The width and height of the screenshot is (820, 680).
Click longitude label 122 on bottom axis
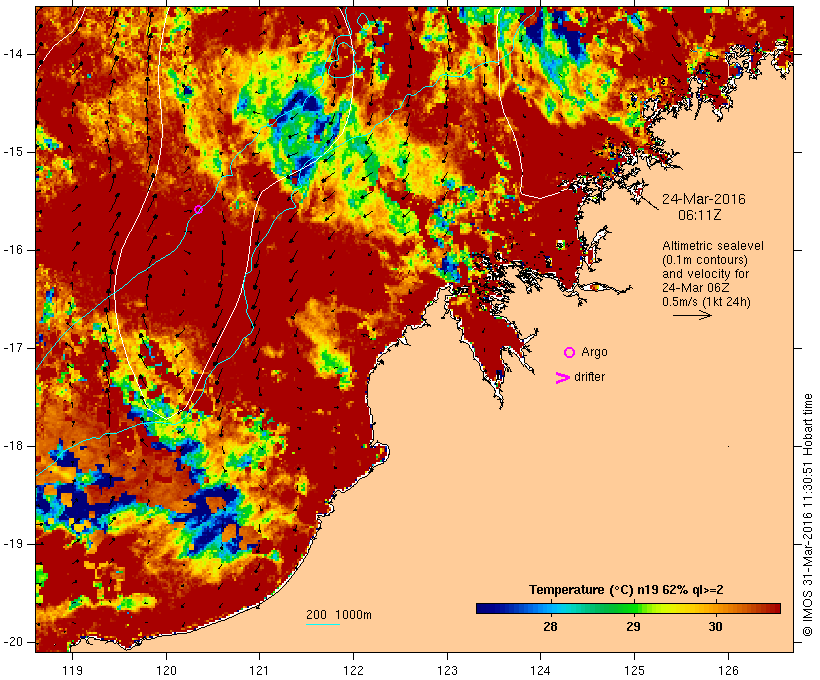coord(354,670)
